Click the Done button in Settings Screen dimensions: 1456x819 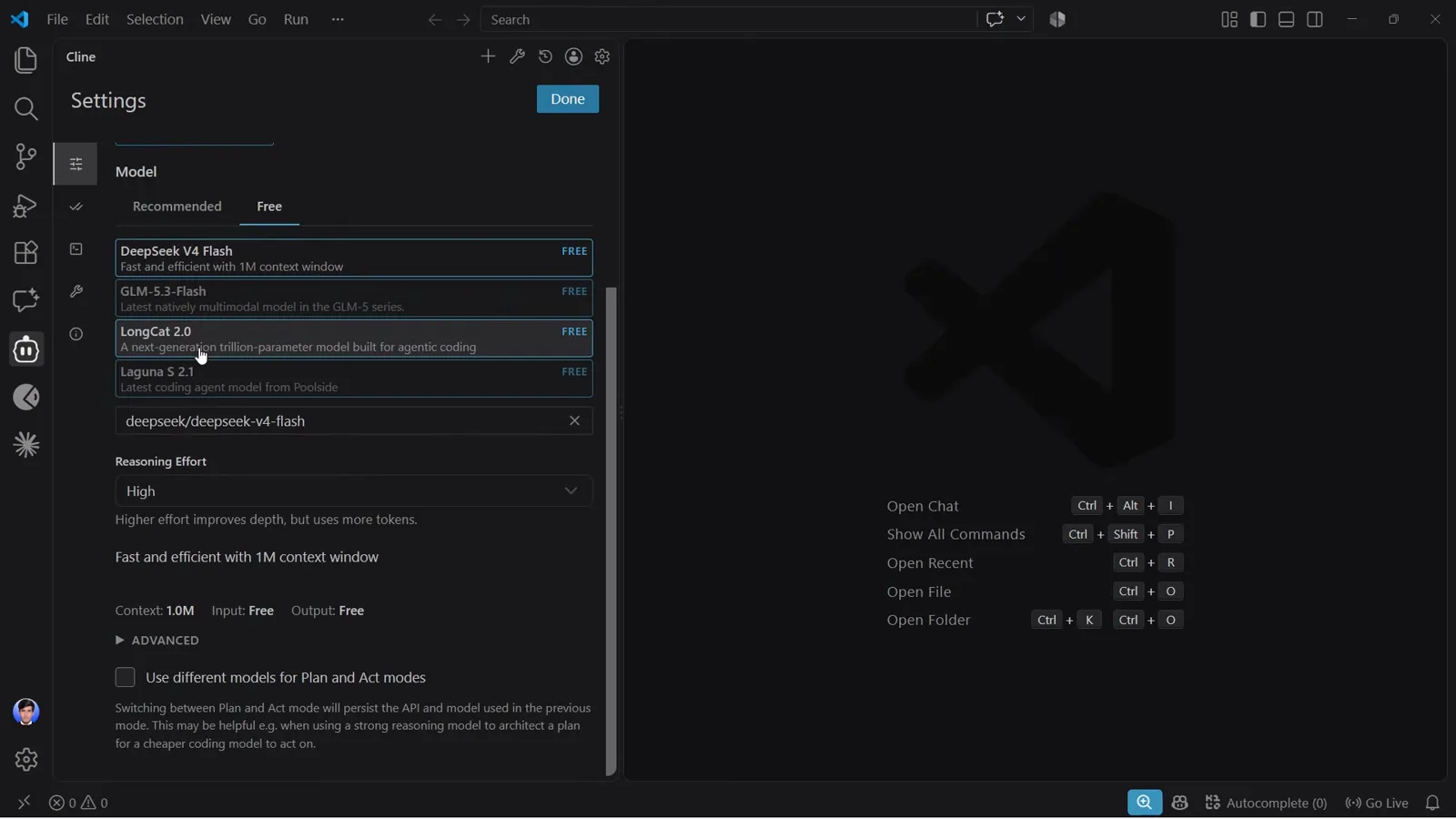(x=568, y=99)
